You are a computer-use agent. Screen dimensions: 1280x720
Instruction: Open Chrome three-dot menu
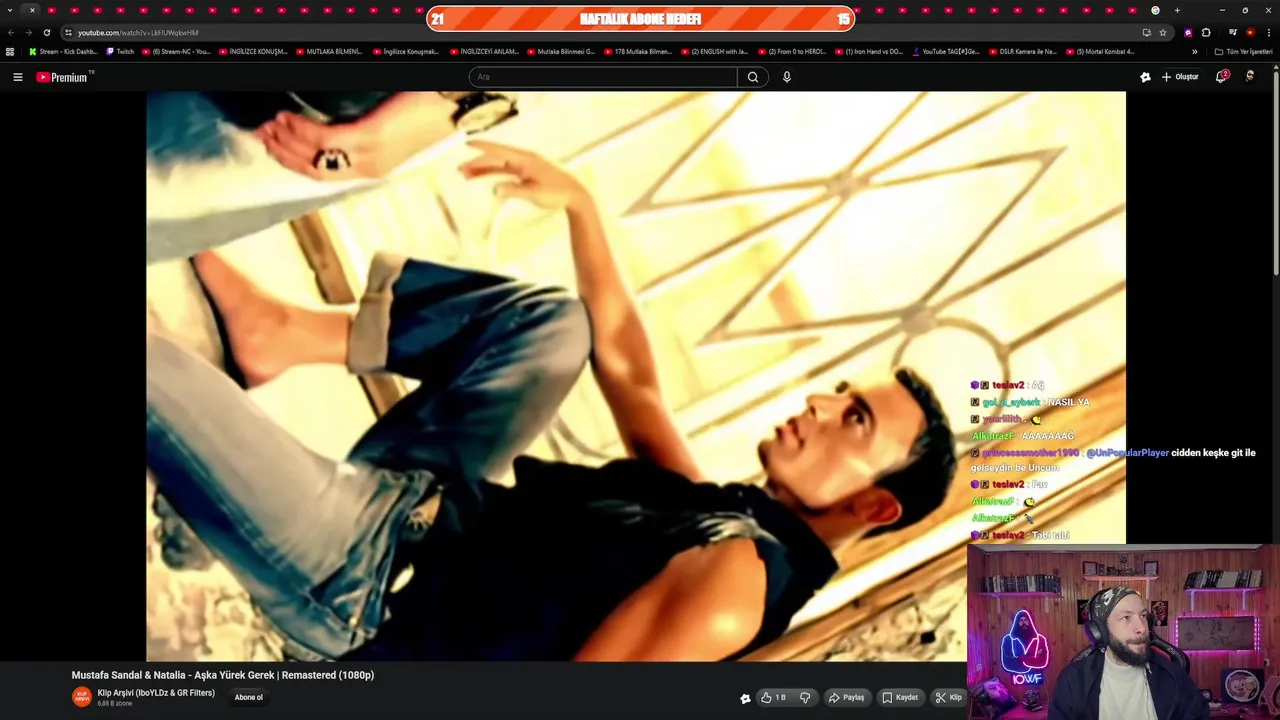click(x=1268, y=33)
